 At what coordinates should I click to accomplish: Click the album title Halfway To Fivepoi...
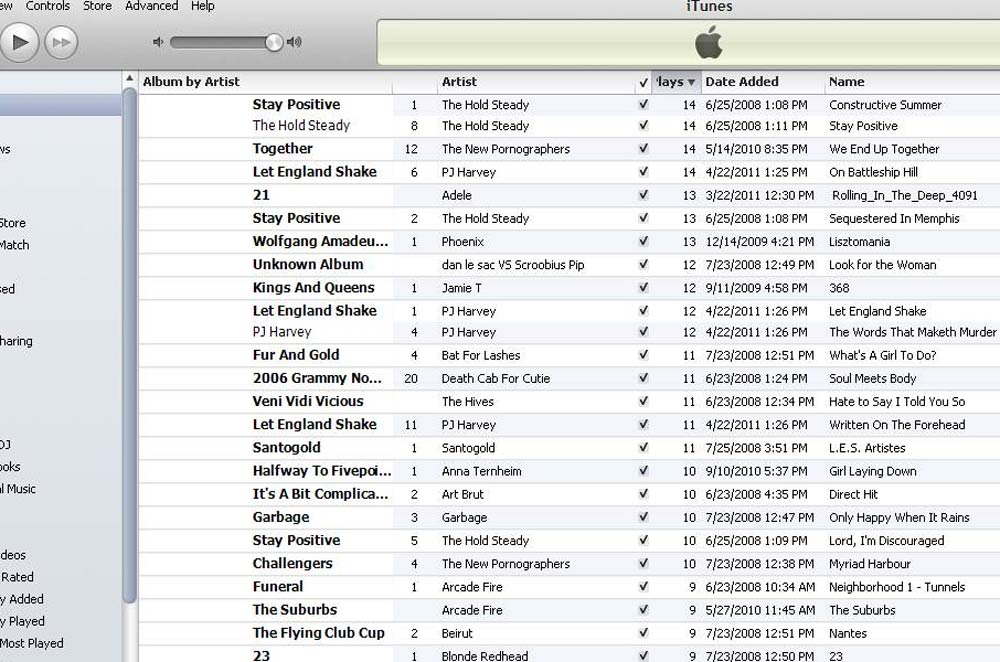point(322,471)
